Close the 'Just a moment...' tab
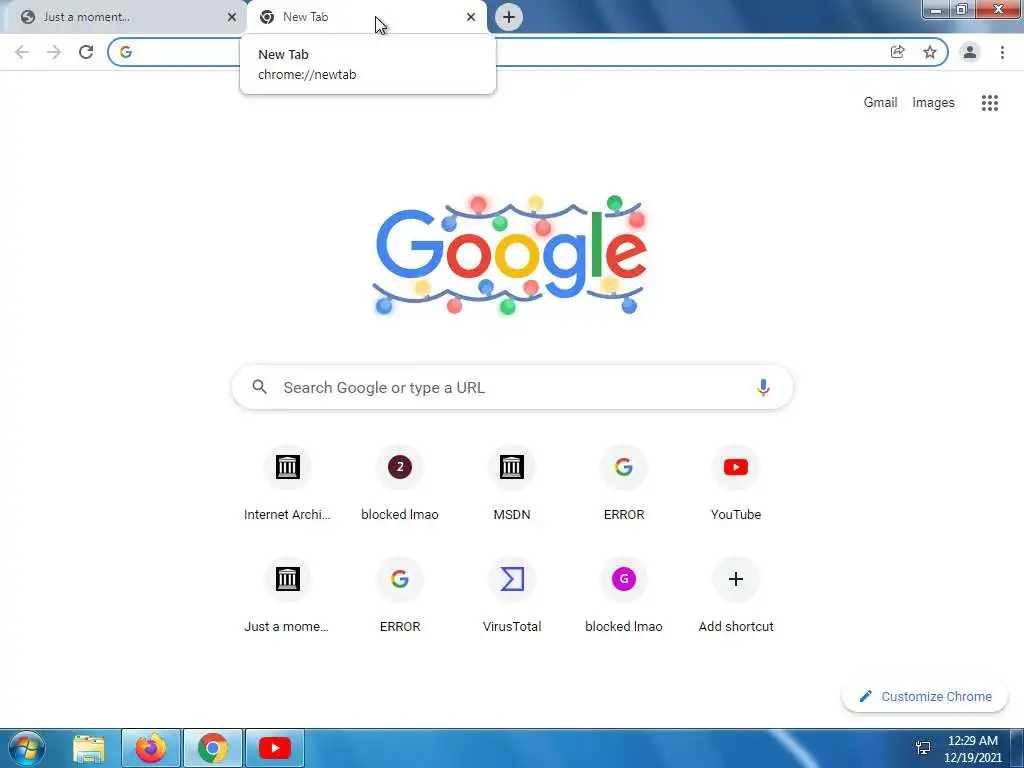 231,17
